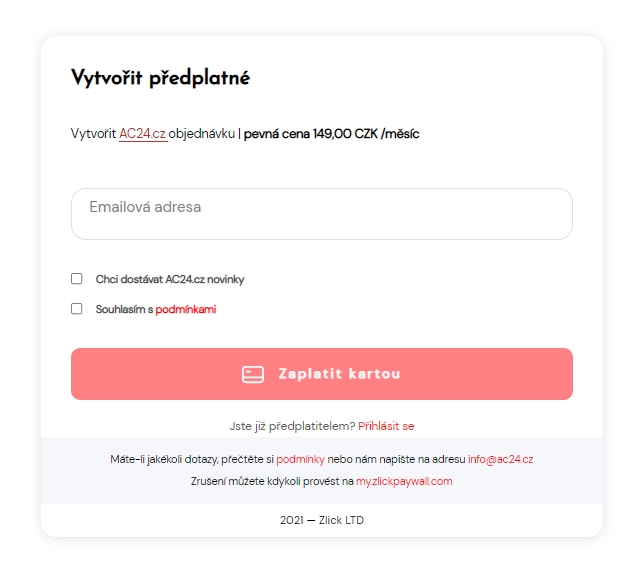Tick the terms agreement checkbox

(x=77, y=309)
